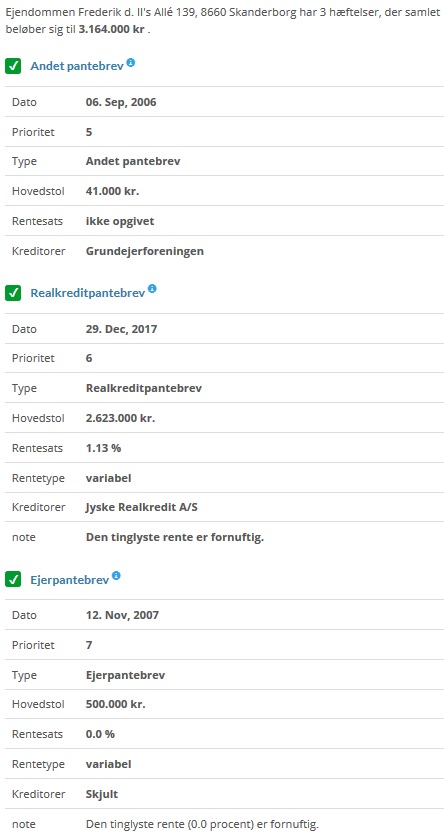
Task: Click the Hovedstol value 2.623.000 kr.
Action: (x=120, y=418)
